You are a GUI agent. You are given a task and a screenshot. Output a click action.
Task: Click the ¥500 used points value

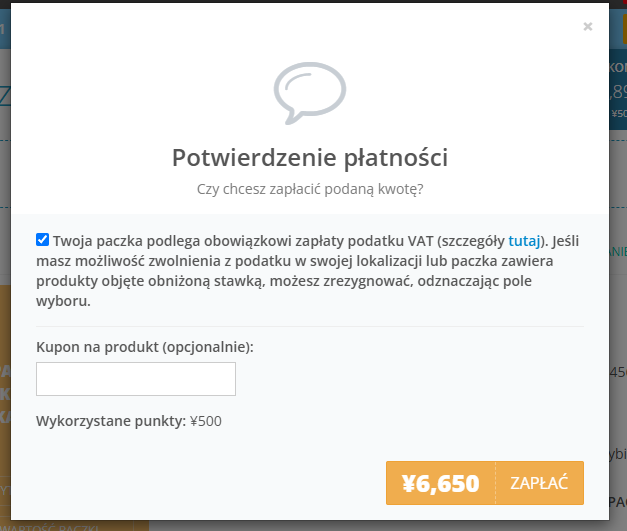[x=205, y=421]
